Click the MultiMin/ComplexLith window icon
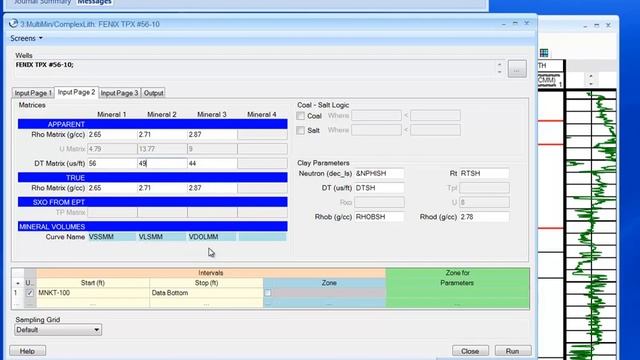Image resolution: width=640 pixels, height=360 pixels. [x=13, y=24]
